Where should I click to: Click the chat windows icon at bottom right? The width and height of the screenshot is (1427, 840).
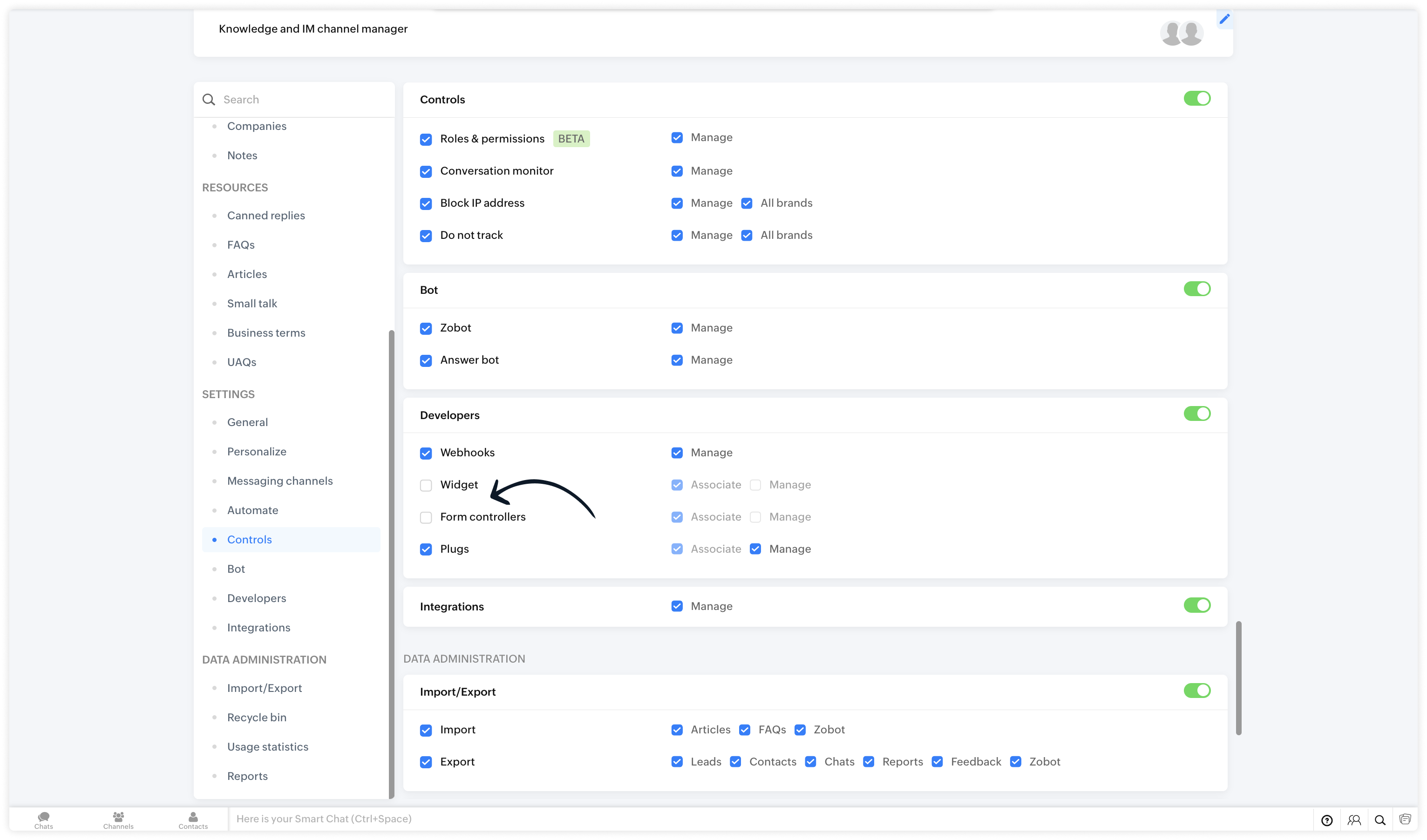pos(1405,819)
